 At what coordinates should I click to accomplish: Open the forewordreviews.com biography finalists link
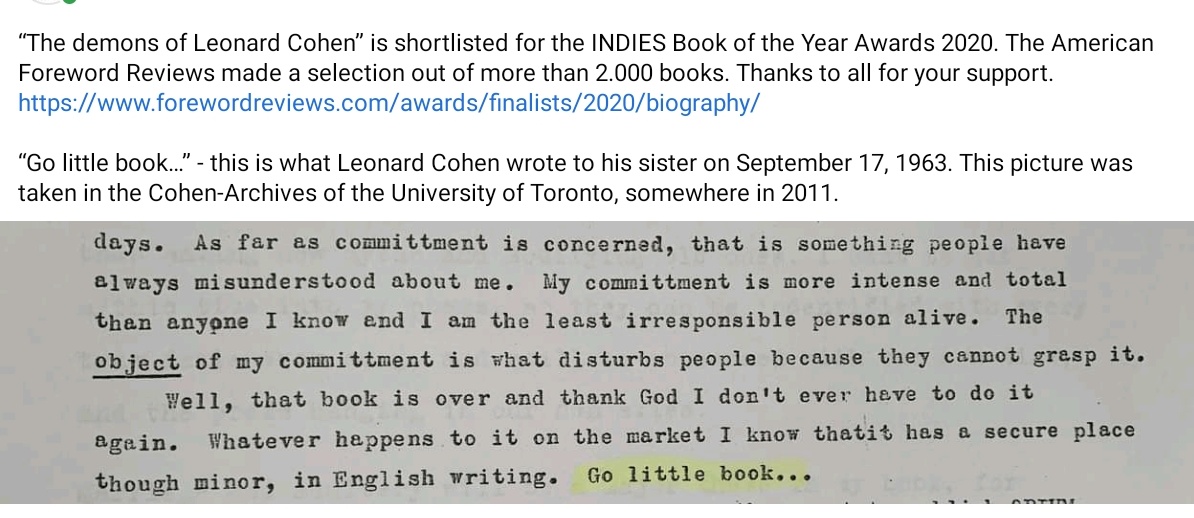[x=388, y=103]
